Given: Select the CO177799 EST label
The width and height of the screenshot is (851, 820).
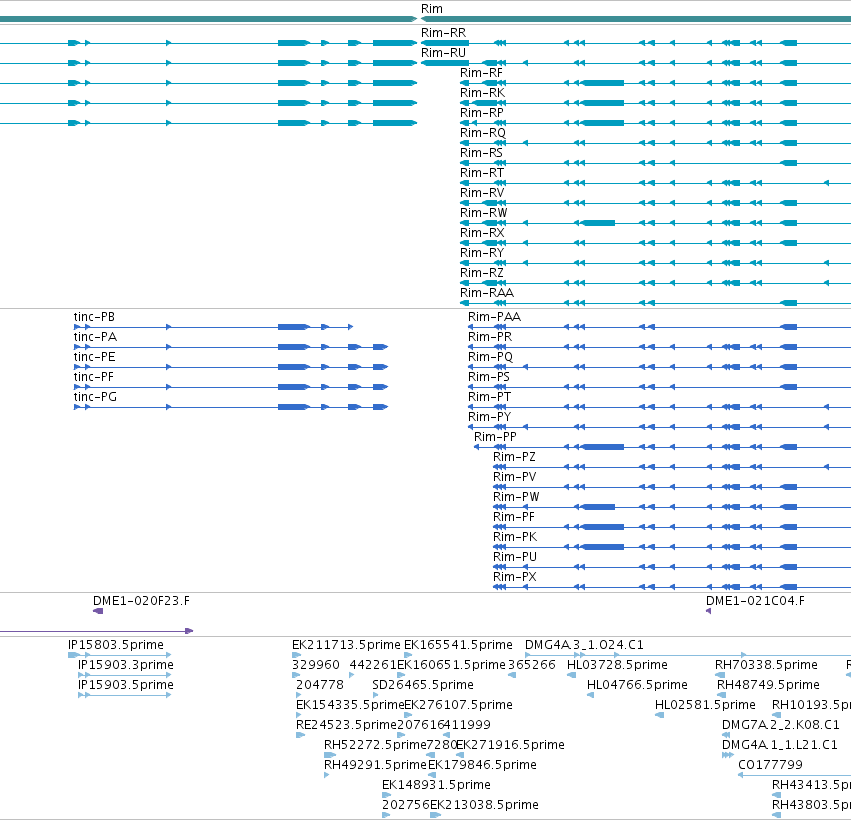Looking at the screenshot, I should [770, 765].
